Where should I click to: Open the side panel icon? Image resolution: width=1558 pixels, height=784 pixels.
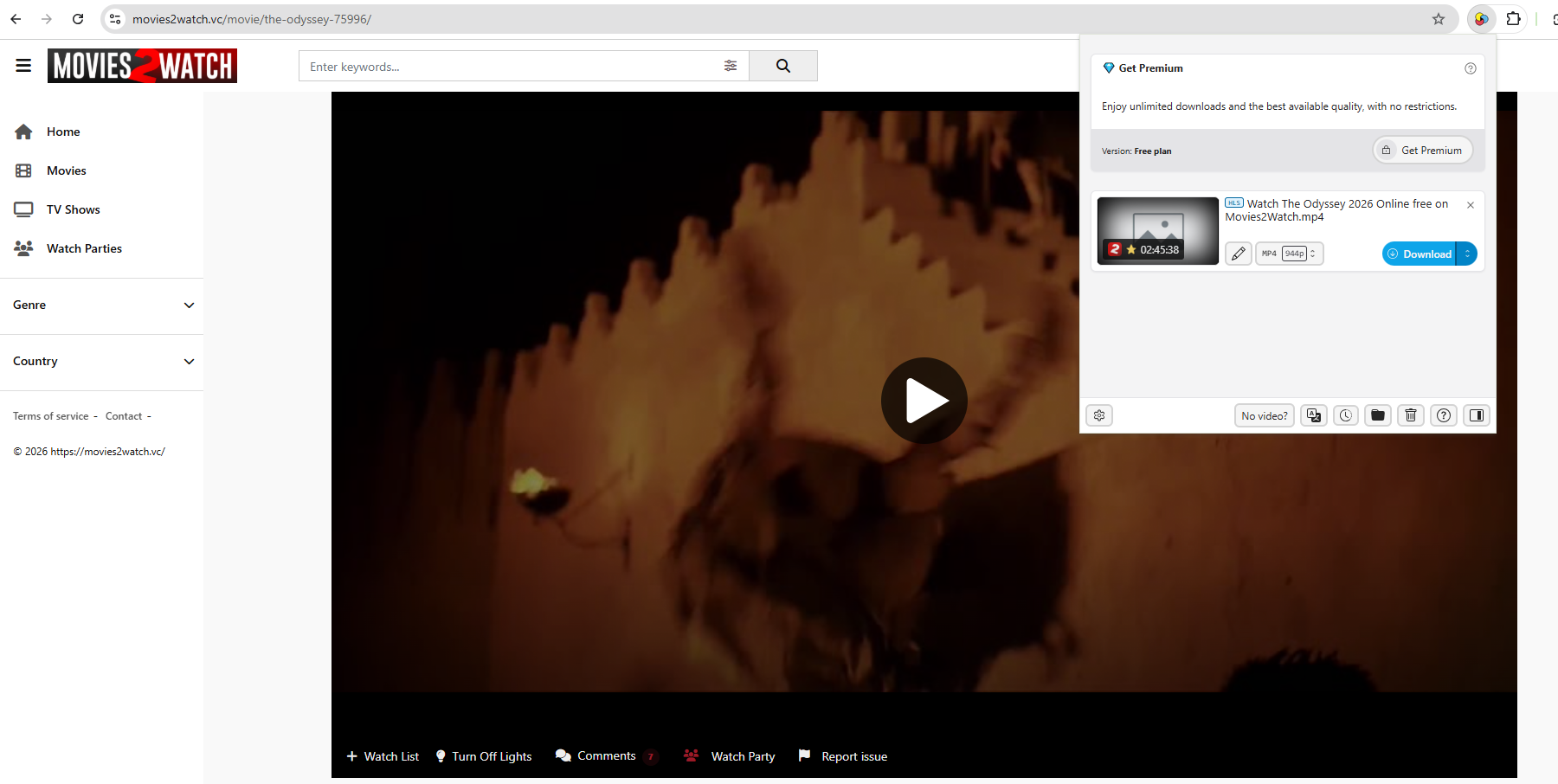pos(1477,415)
